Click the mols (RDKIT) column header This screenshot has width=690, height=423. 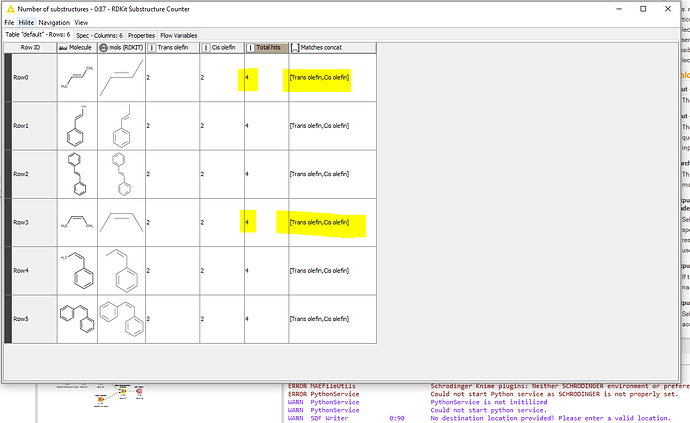click(121, 48)
